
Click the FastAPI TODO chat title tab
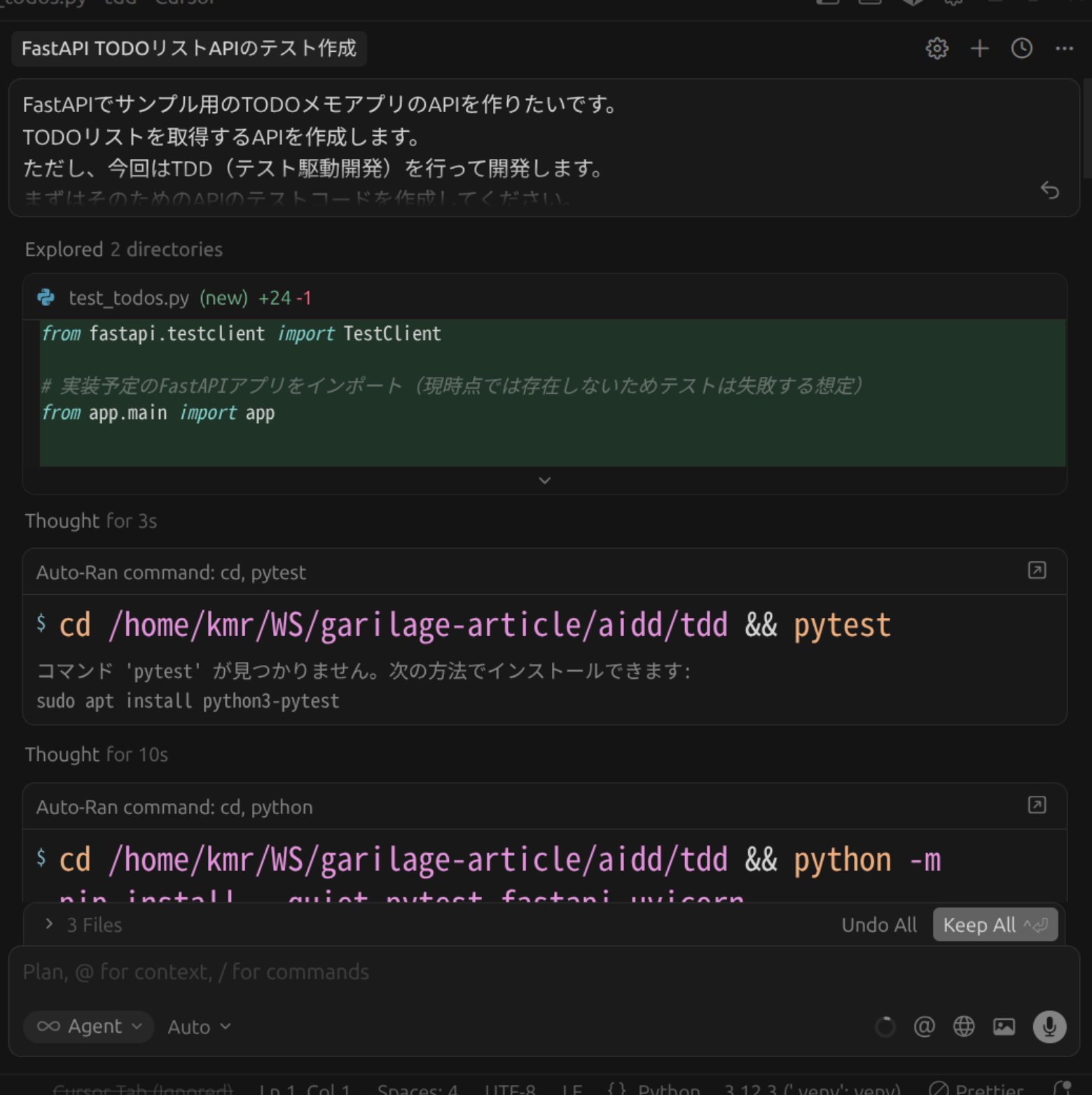189,48
